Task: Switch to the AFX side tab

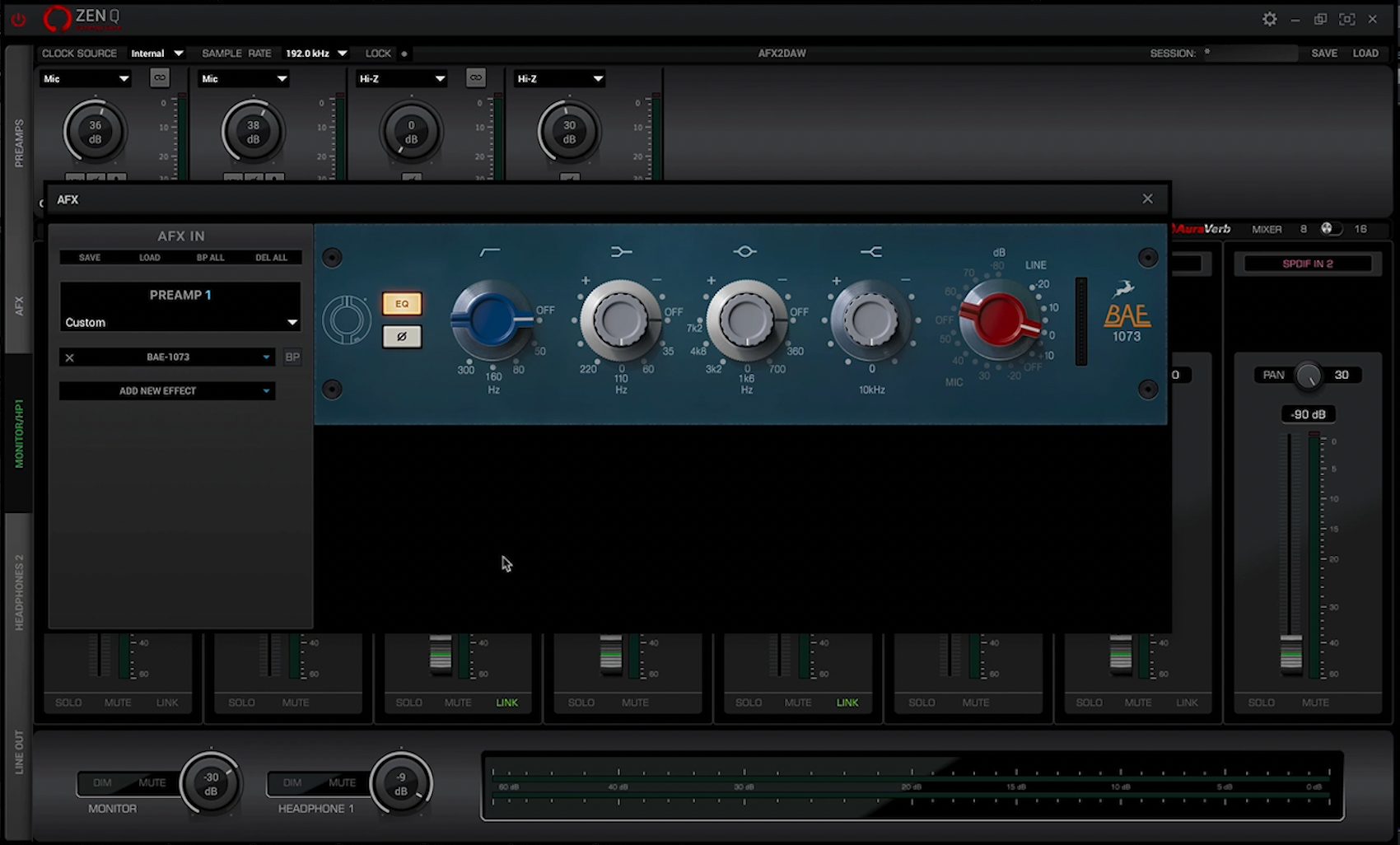Action: pyautogui.click(x=19, y=306)
